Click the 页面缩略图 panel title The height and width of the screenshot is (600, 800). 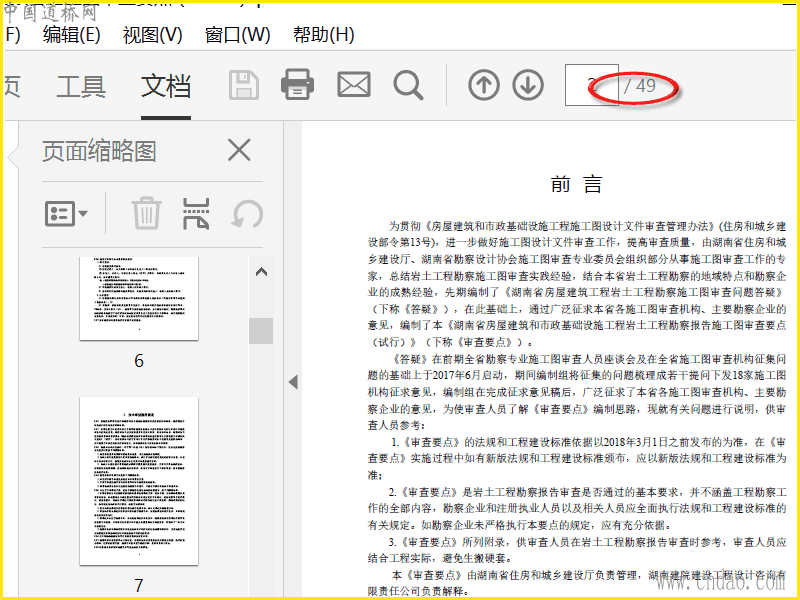[99, 151]
